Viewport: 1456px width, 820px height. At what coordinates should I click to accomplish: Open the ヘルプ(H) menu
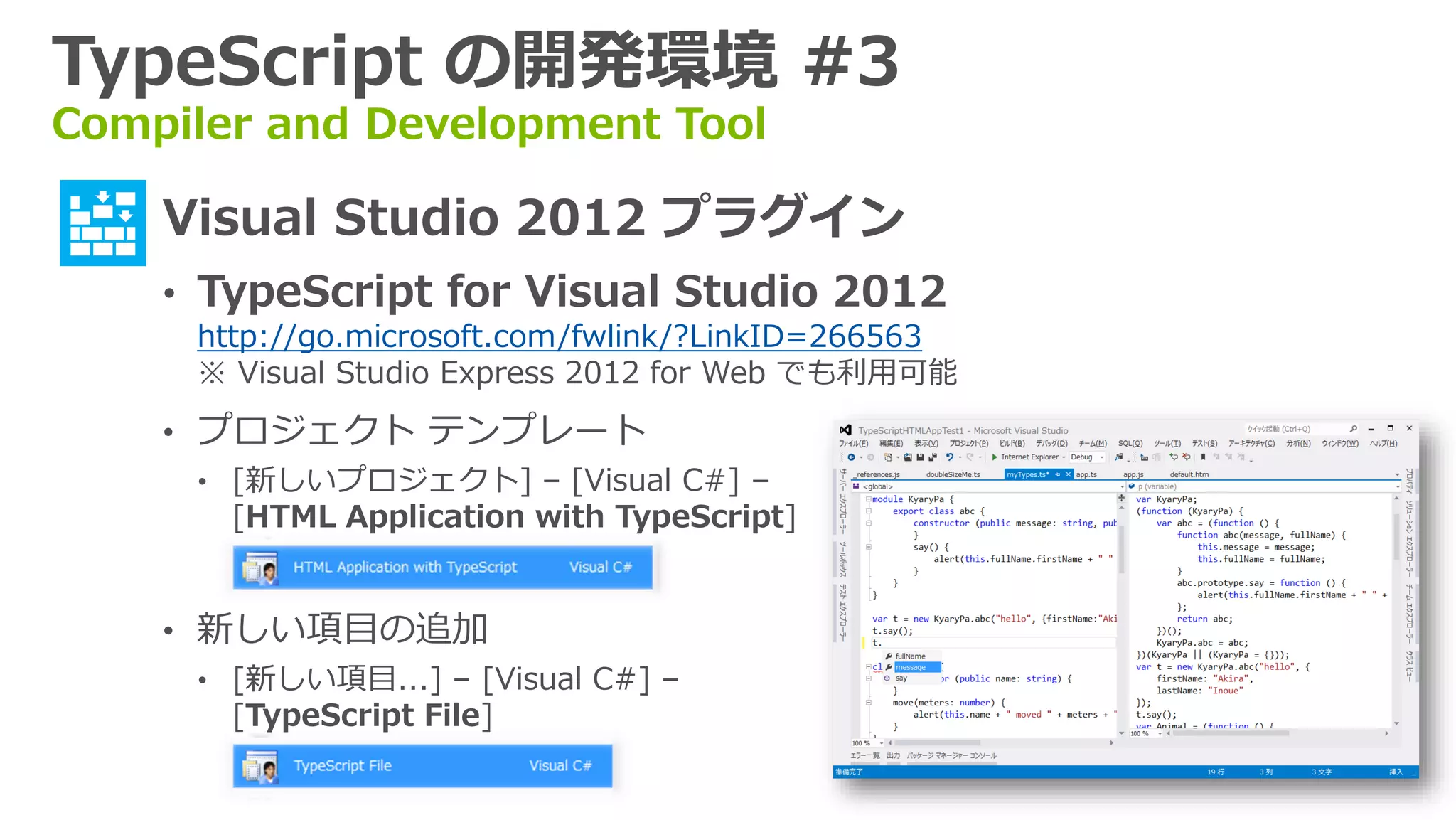1383,443
